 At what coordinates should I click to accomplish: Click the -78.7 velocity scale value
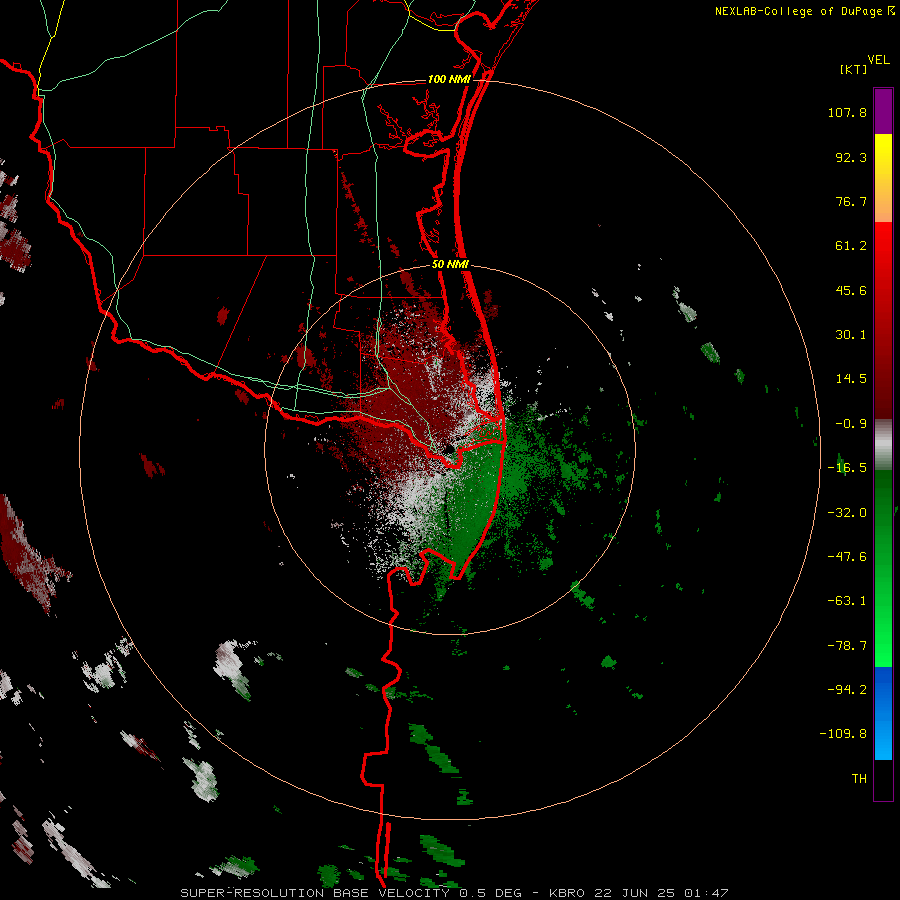click(x=847, y=646)
